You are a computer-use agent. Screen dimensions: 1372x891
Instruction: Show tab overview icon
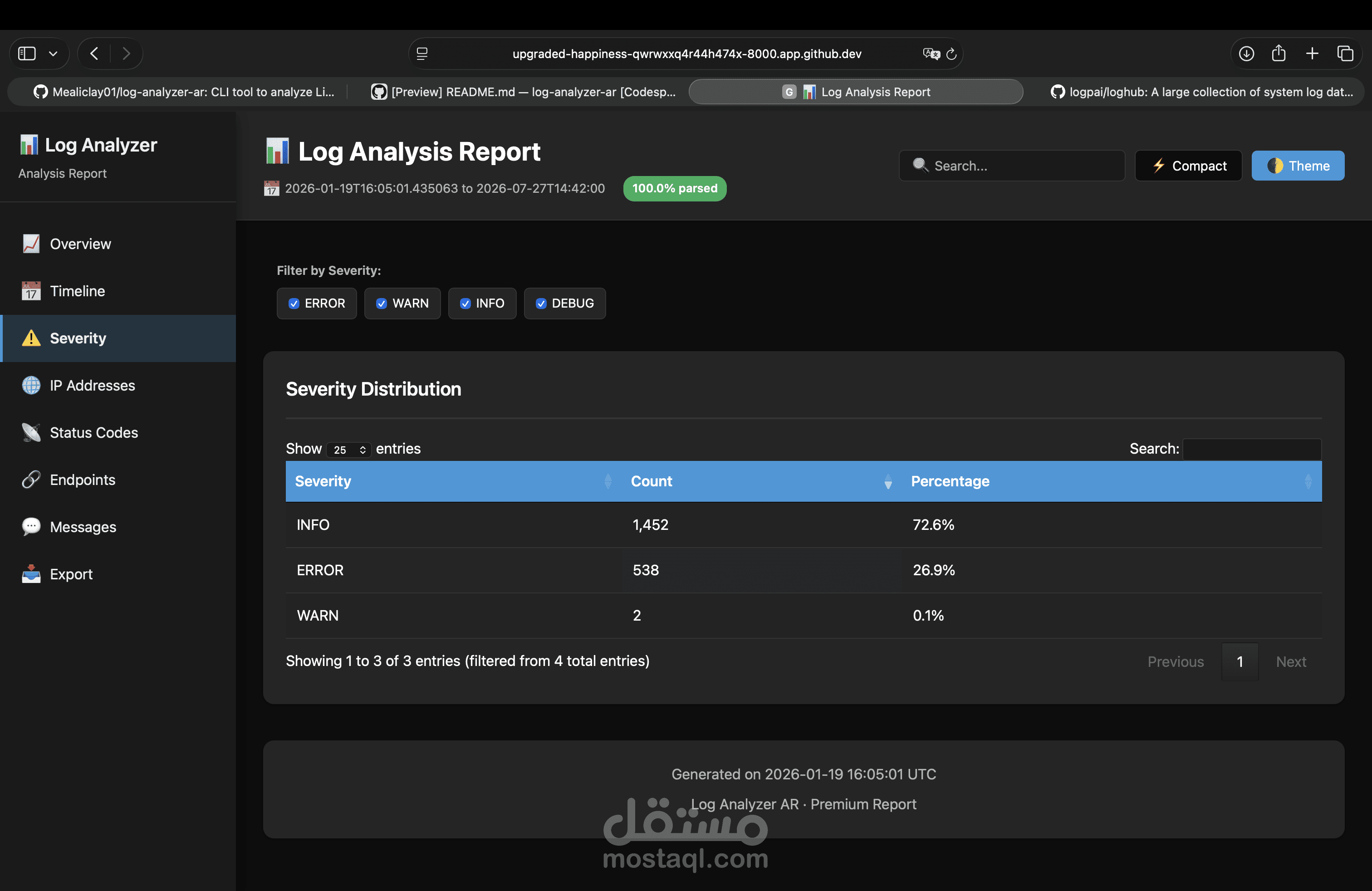pyautogui.click(x=1346, y=54)
